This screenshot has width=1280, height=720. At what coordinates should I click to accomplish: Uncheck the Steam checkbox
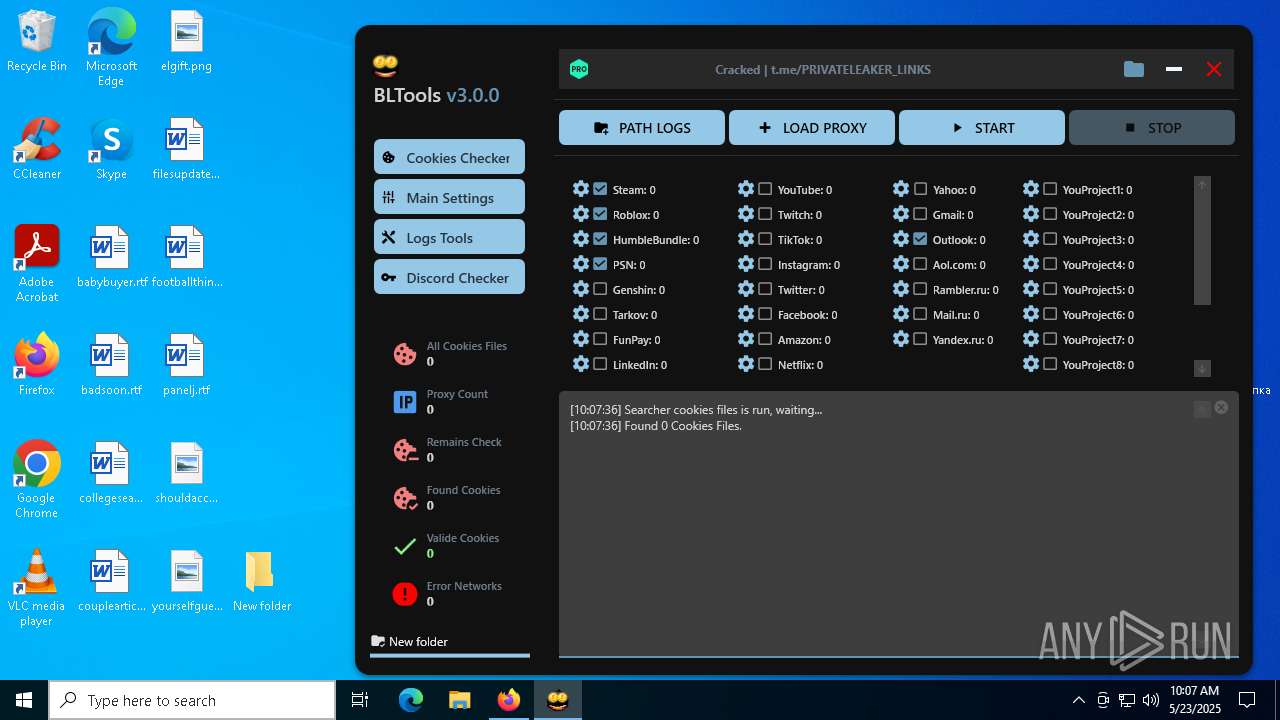600,189
